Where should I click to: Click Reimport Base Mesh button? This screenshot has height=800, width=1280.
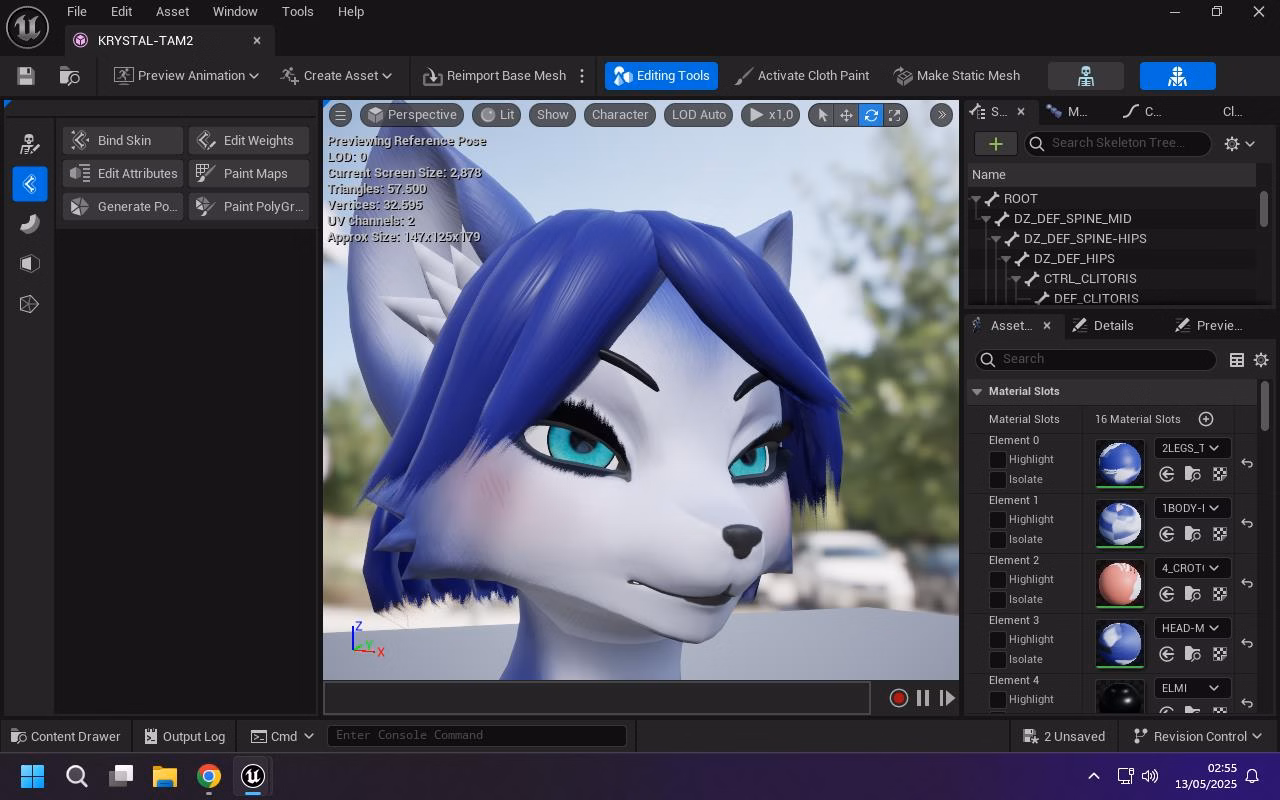pos(494,76)
